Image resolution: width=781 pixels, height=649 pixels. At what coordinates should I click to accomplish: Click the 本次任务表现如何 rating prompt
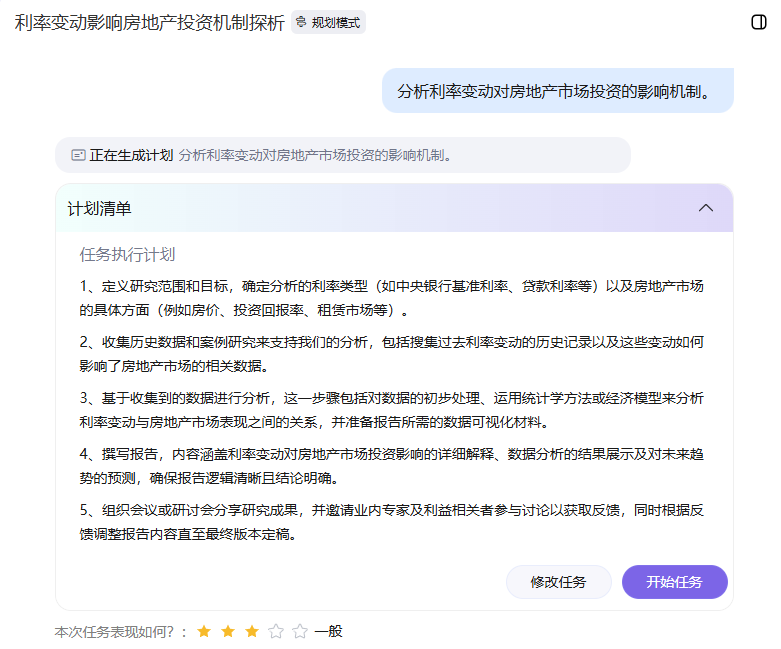point(120,632)
